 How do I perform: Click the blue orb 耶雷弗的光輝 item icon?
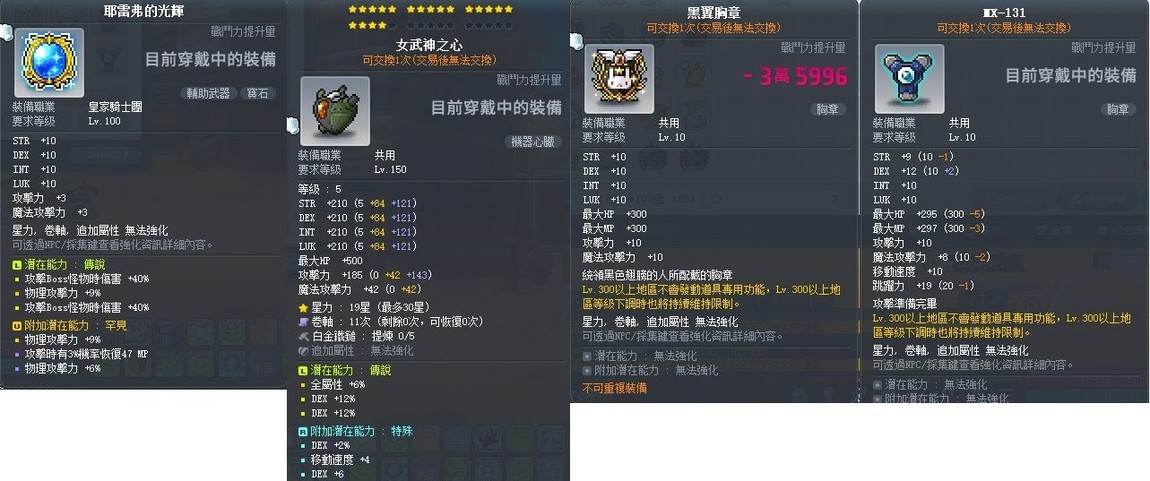(x=48, y=63)
